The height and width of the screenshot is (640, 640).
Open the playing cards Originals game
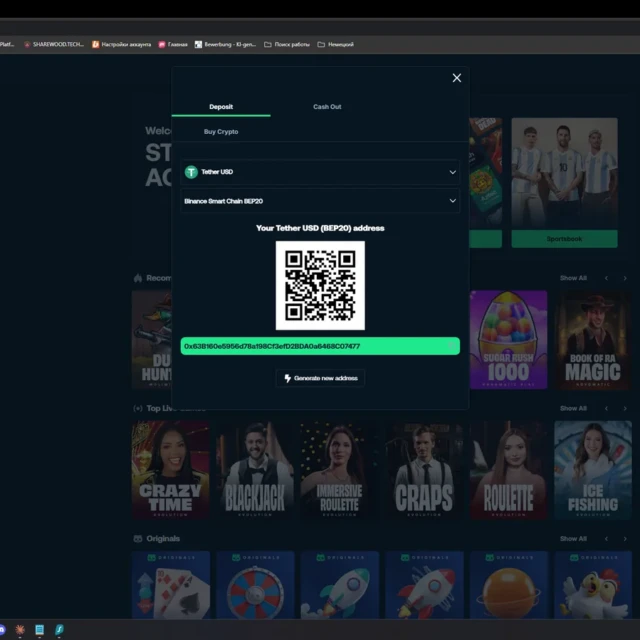click(x=171, y=585)
